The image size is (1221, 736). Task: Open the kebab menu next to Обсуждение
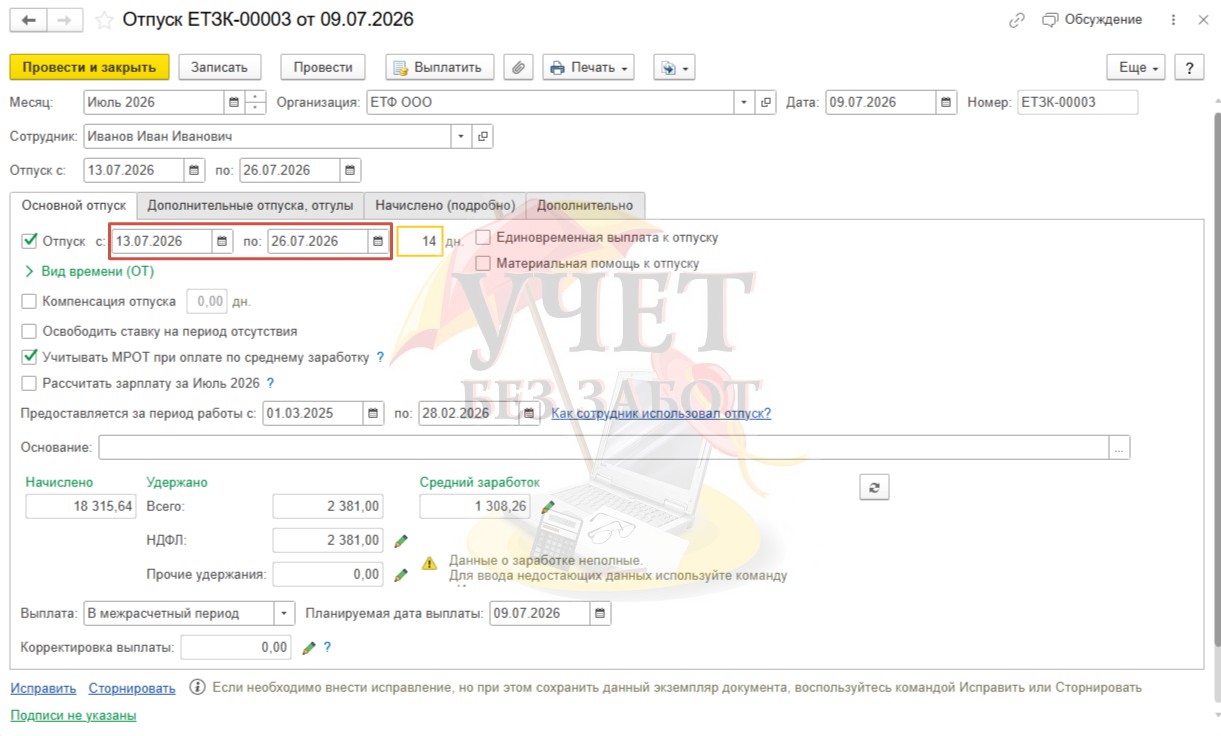[x=1172, y=20]
